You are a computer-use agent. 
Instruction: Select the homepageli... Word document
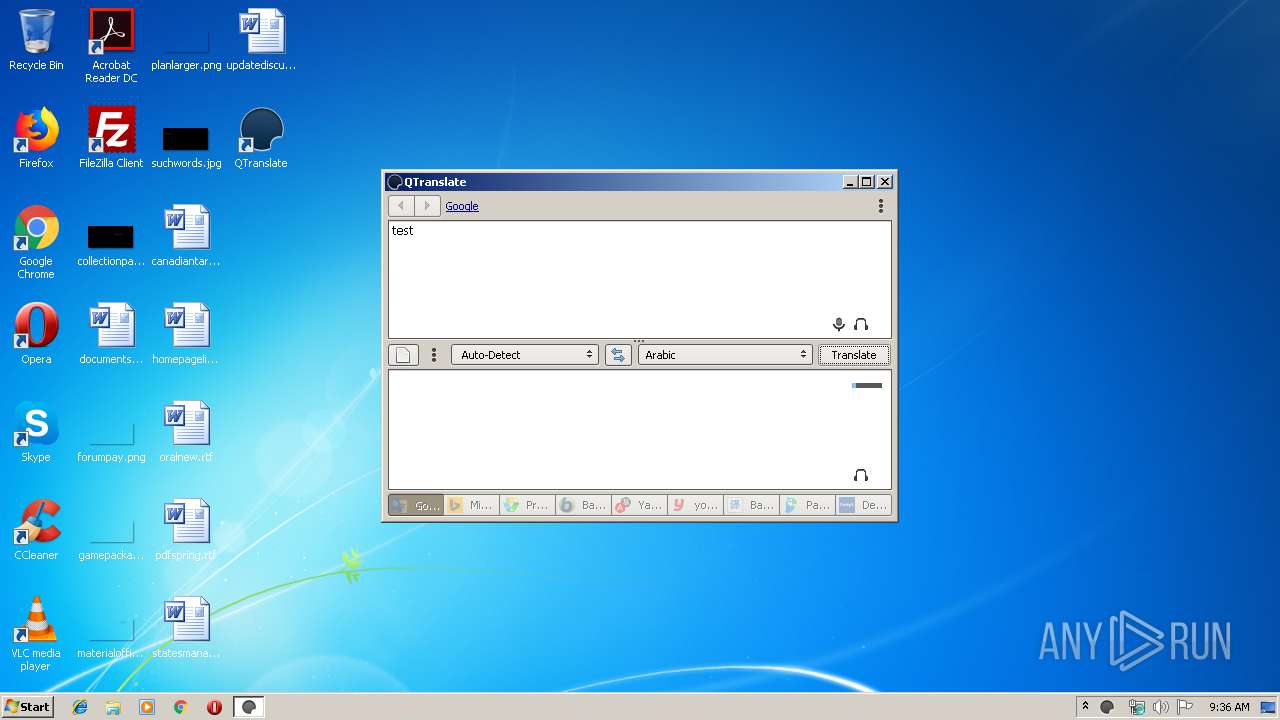pos(186,334)
